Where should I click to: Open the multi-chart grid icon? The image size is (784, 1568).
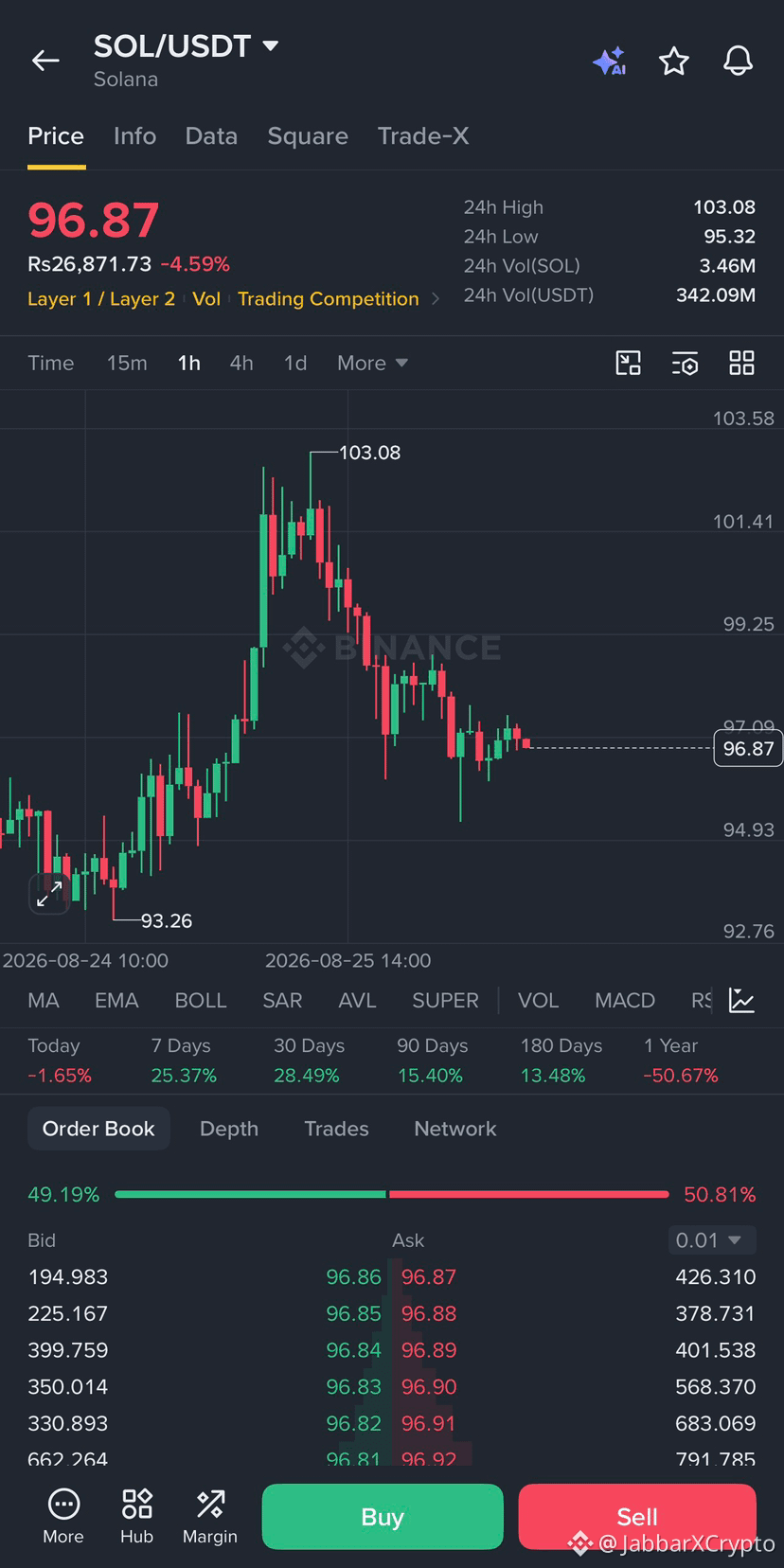741,363
